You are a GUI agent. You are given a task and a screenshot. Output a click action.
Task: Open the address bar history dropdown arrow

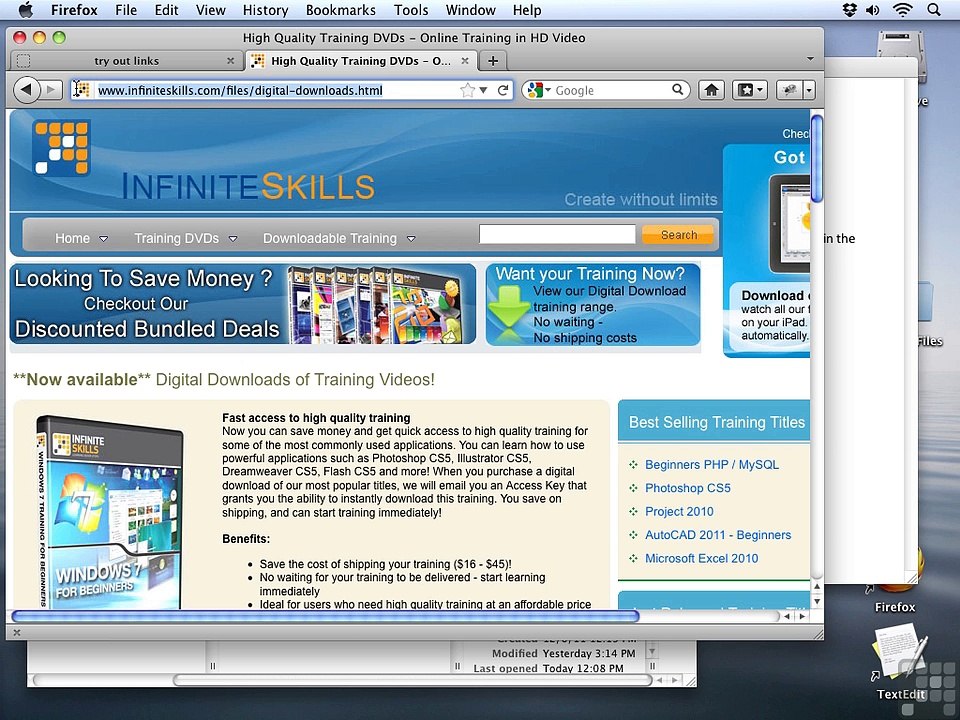tap(484, 90)
